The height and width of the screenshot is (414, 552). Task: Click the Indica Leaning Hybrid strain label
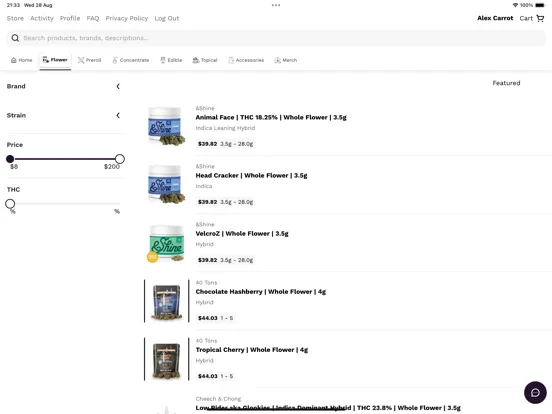click(x=225, y=128)
